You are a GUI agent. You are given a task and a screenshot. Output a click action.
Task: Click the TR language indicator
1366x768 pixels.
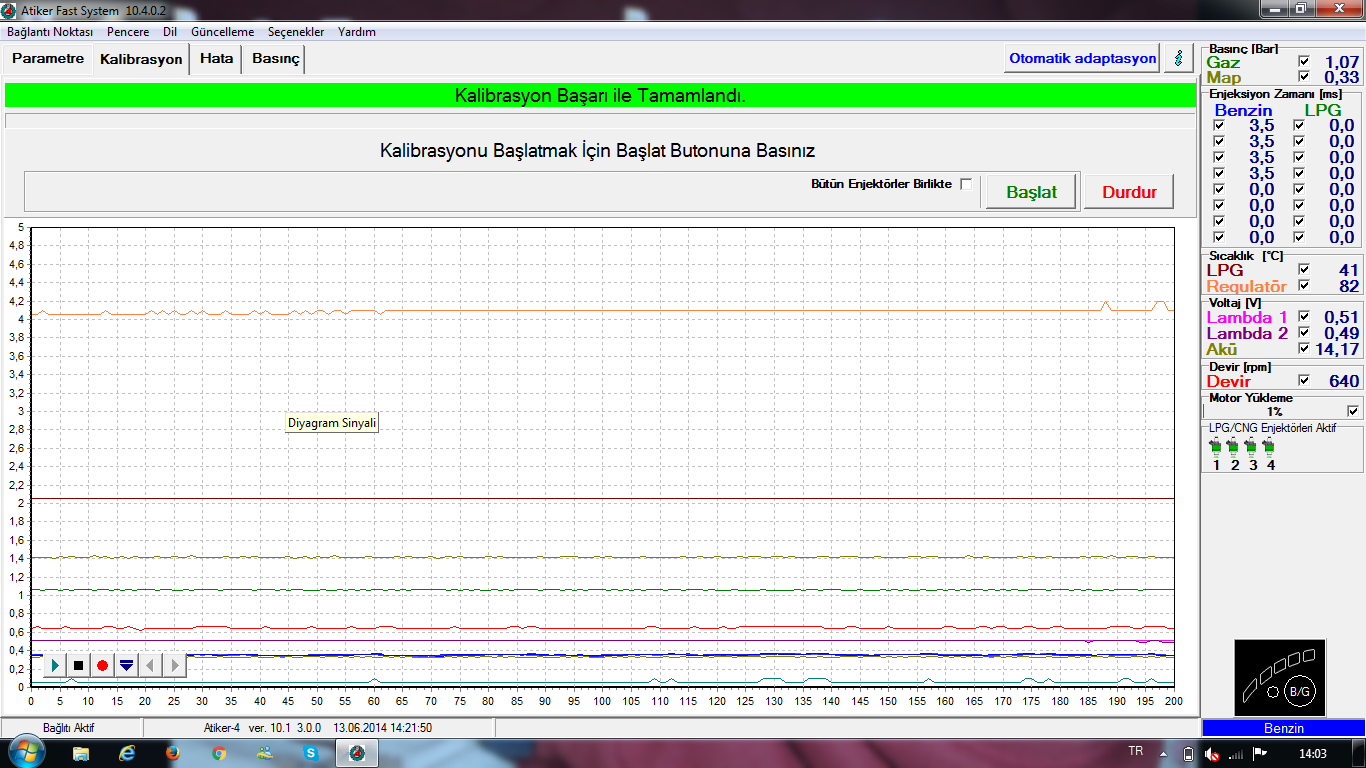click(x=1135, y=751)
